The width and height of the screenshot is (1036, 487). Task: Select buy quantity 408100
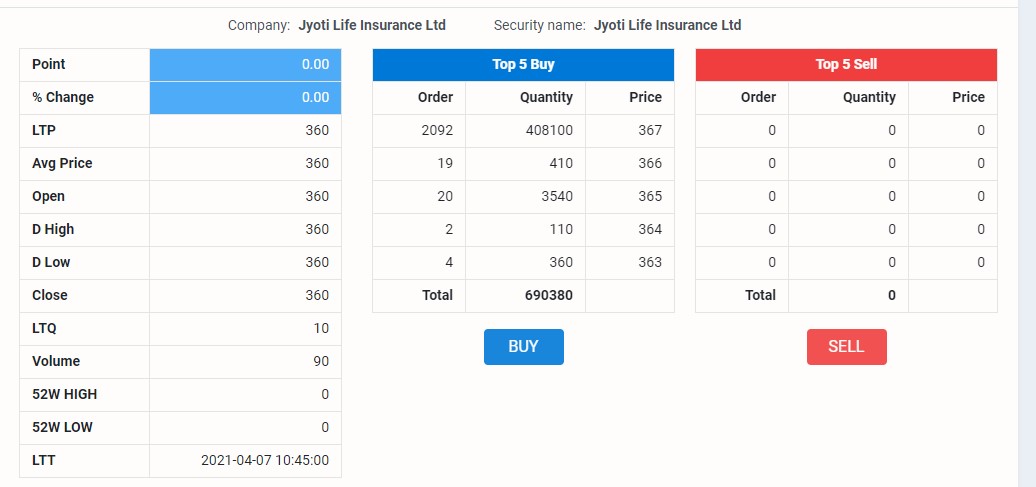pos(549,130)
